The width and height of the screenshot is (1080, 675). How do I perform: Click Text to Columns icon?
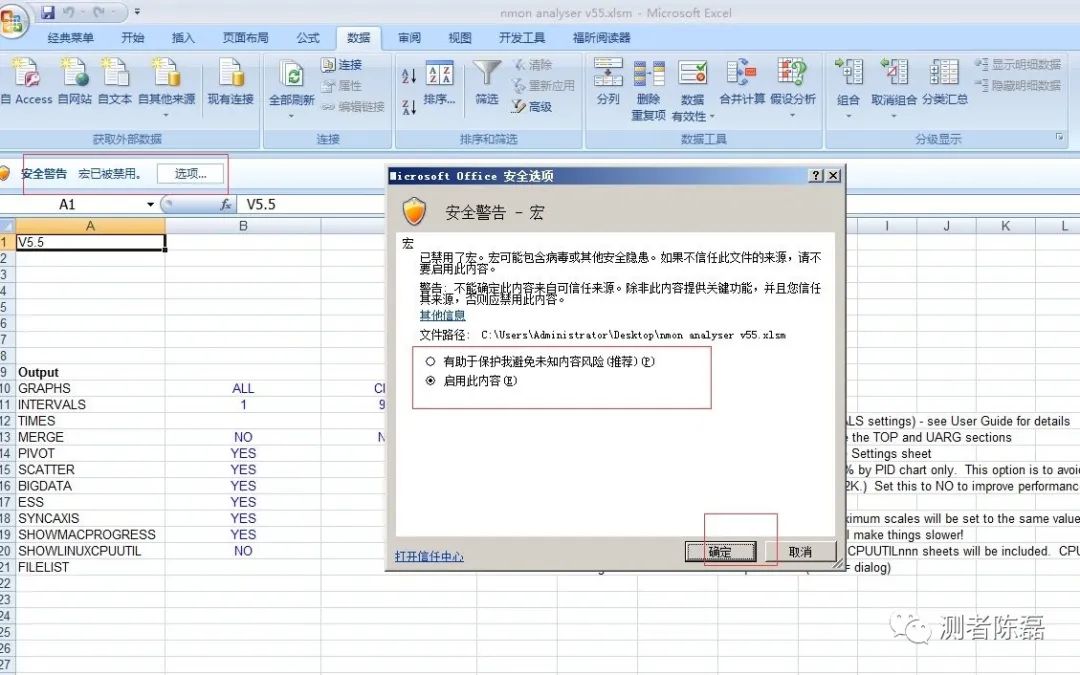click(608, 72)
